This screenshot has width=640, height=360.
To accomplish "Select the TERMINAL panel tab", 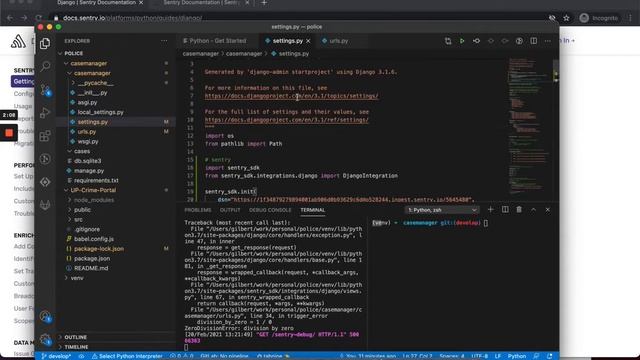I will 313,210.
